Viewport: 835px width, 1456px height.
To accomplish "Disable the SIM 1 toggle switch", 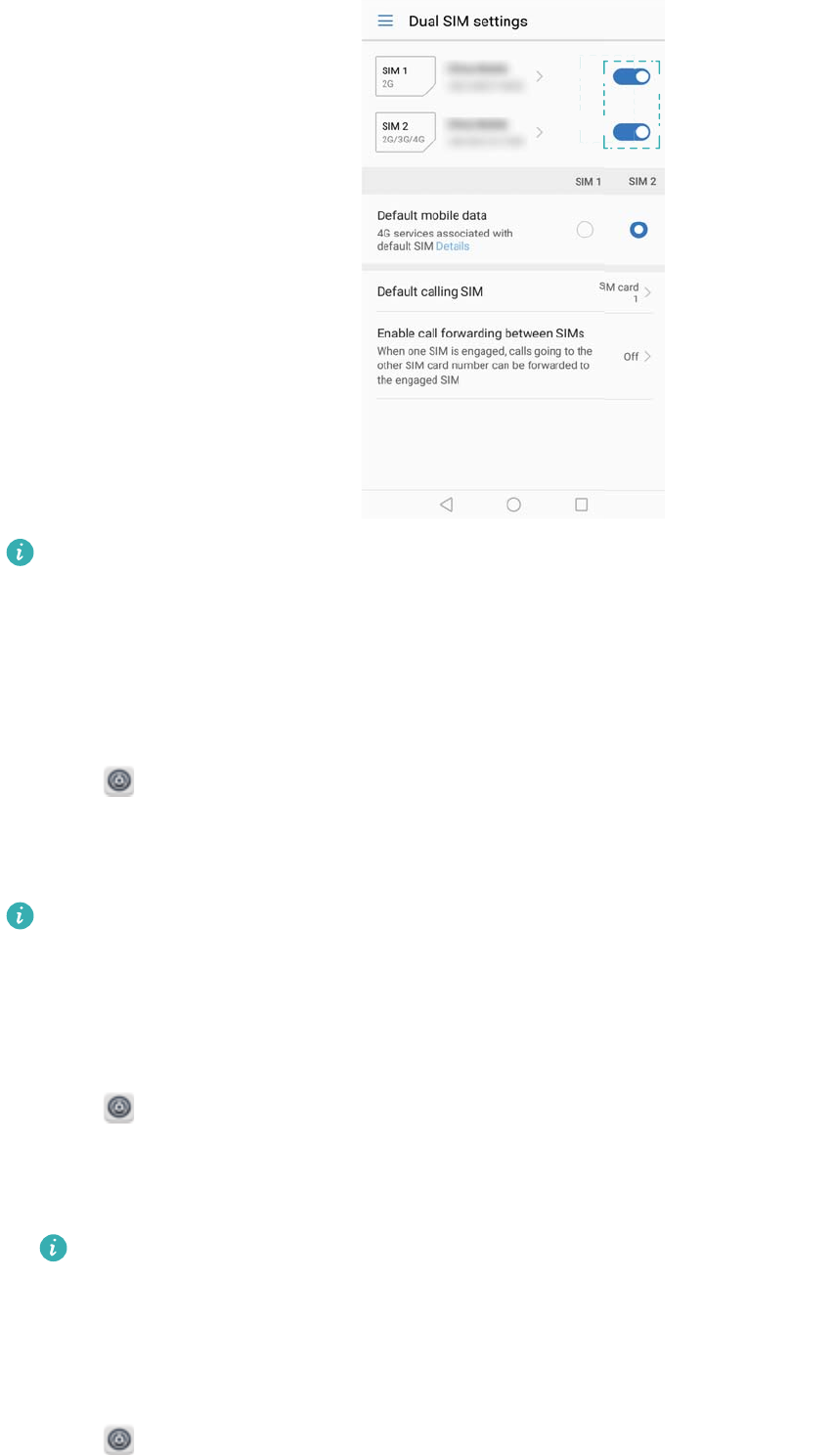I will [632, 76].
